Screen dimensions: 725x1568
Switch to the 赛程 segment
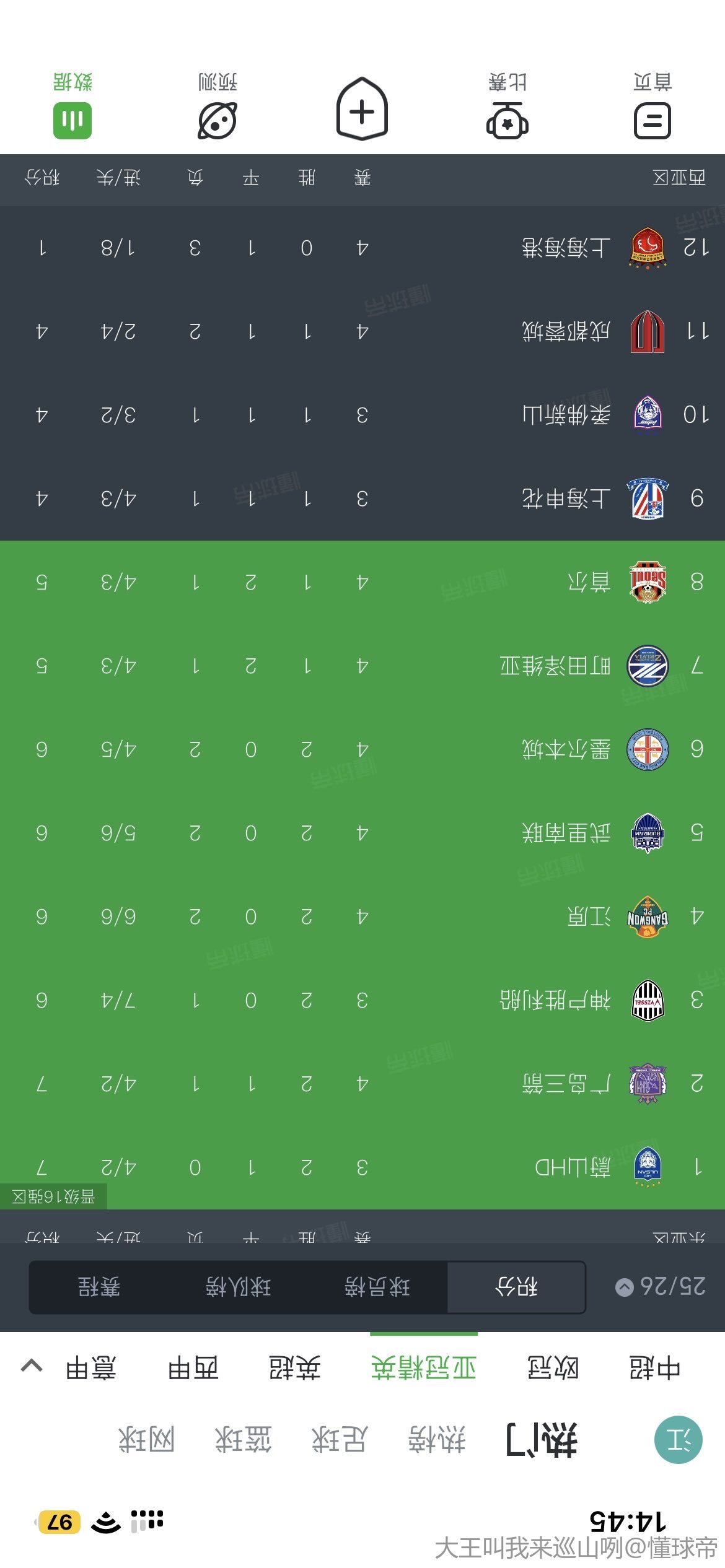coord(99,1287)
